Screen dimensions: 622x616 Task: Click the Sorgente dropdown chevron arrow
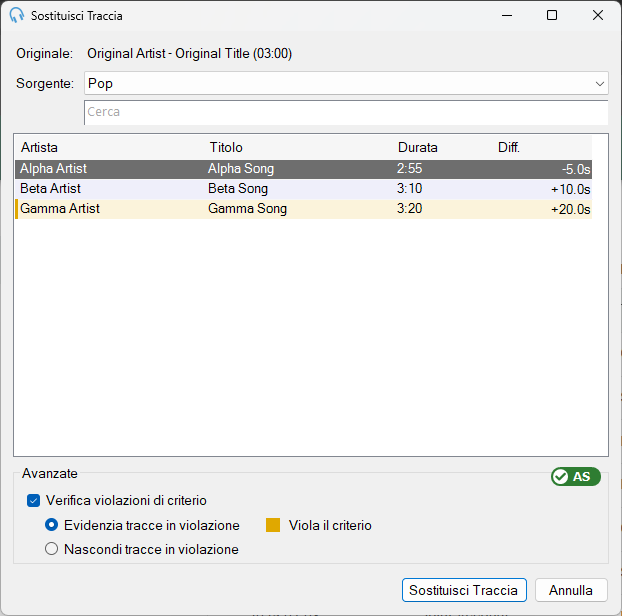coord(599,84)
